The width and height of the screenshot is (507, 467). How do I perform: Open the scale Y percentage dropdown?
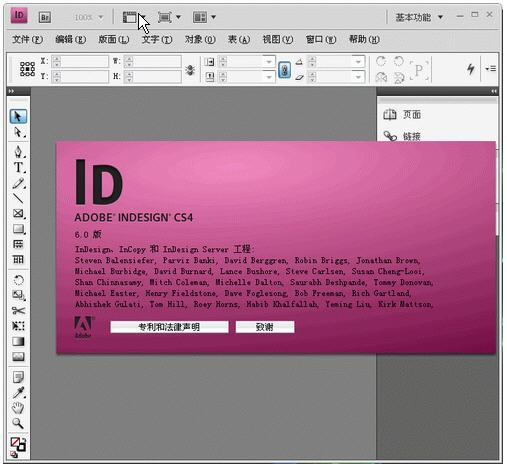click(269, 77)
